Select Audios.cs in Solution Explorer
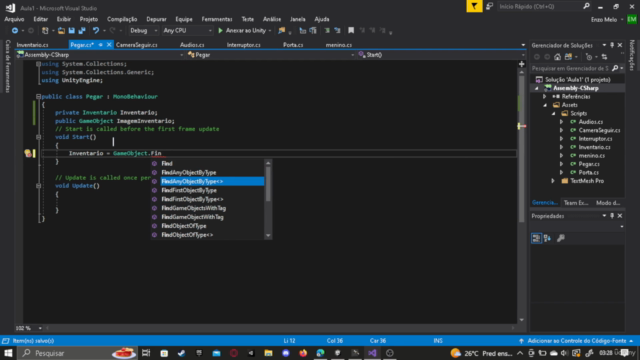The height and width of the screenshot is (360, 640). (591, 122)
